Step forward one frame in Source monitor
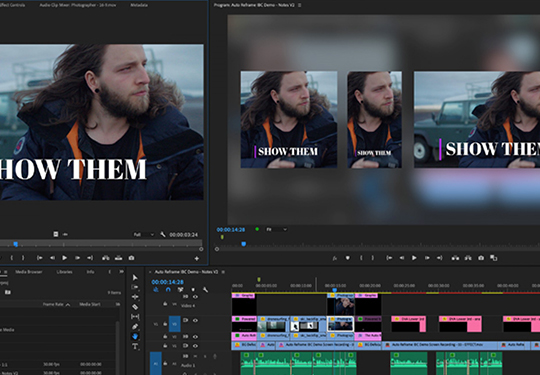Viewport: 540px width, 375px height. tap(77, 258)
